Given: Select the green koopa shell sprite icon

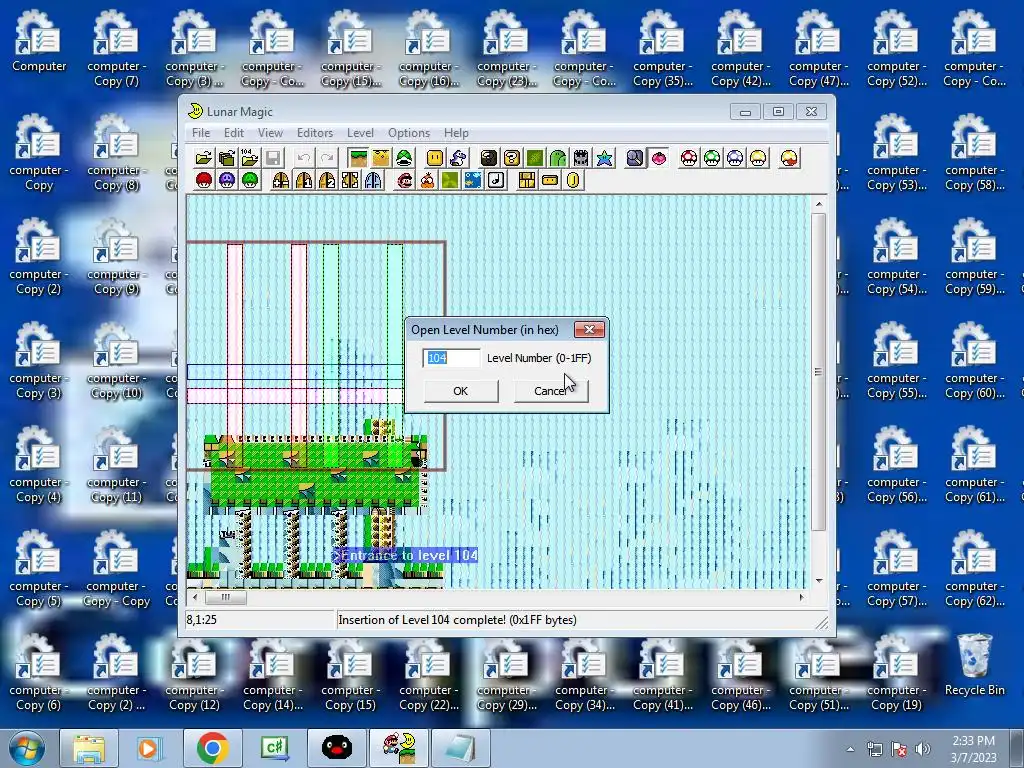Looking at the screenshot, I should coord(404,158).
